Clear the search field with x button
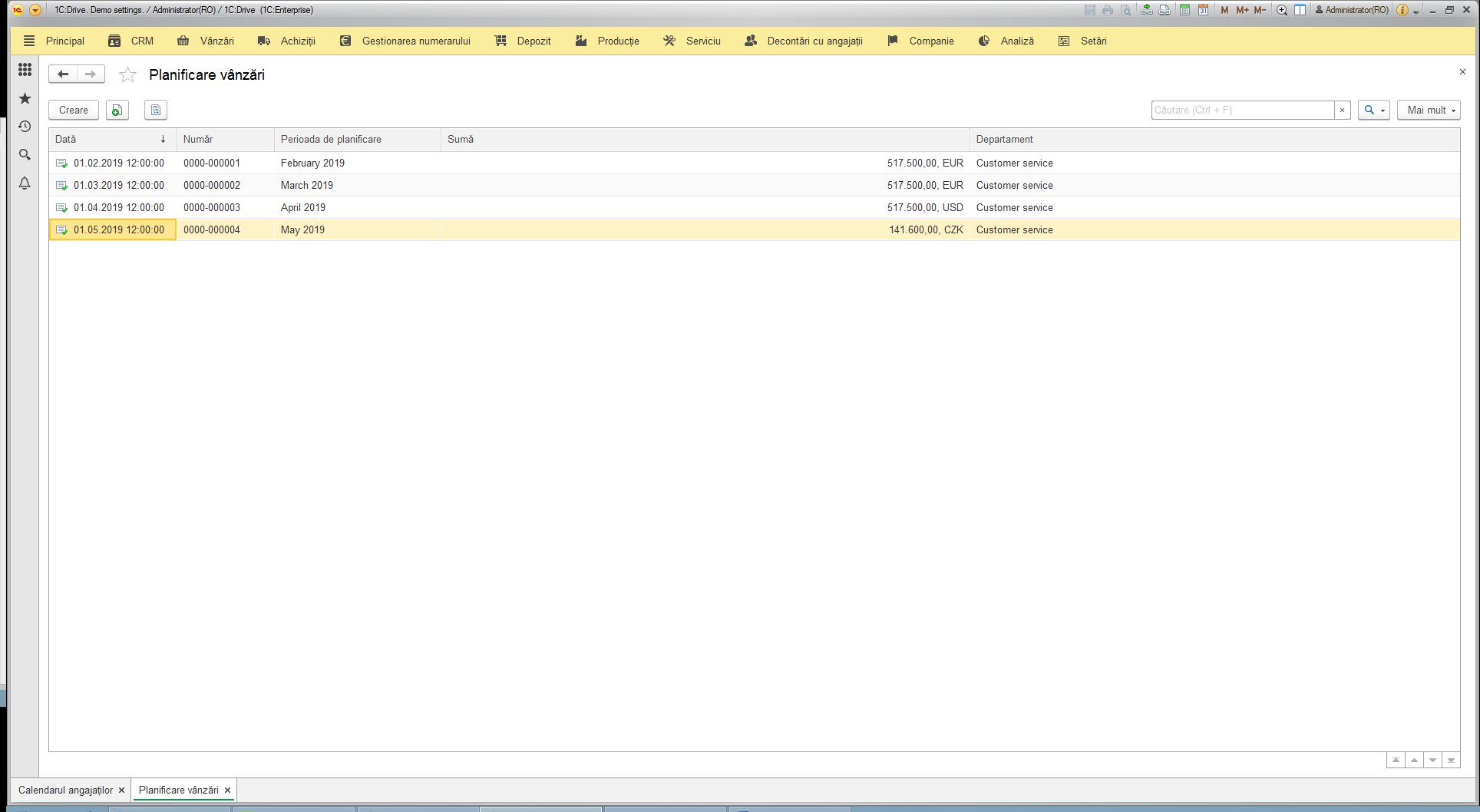 pos(1342,111)
